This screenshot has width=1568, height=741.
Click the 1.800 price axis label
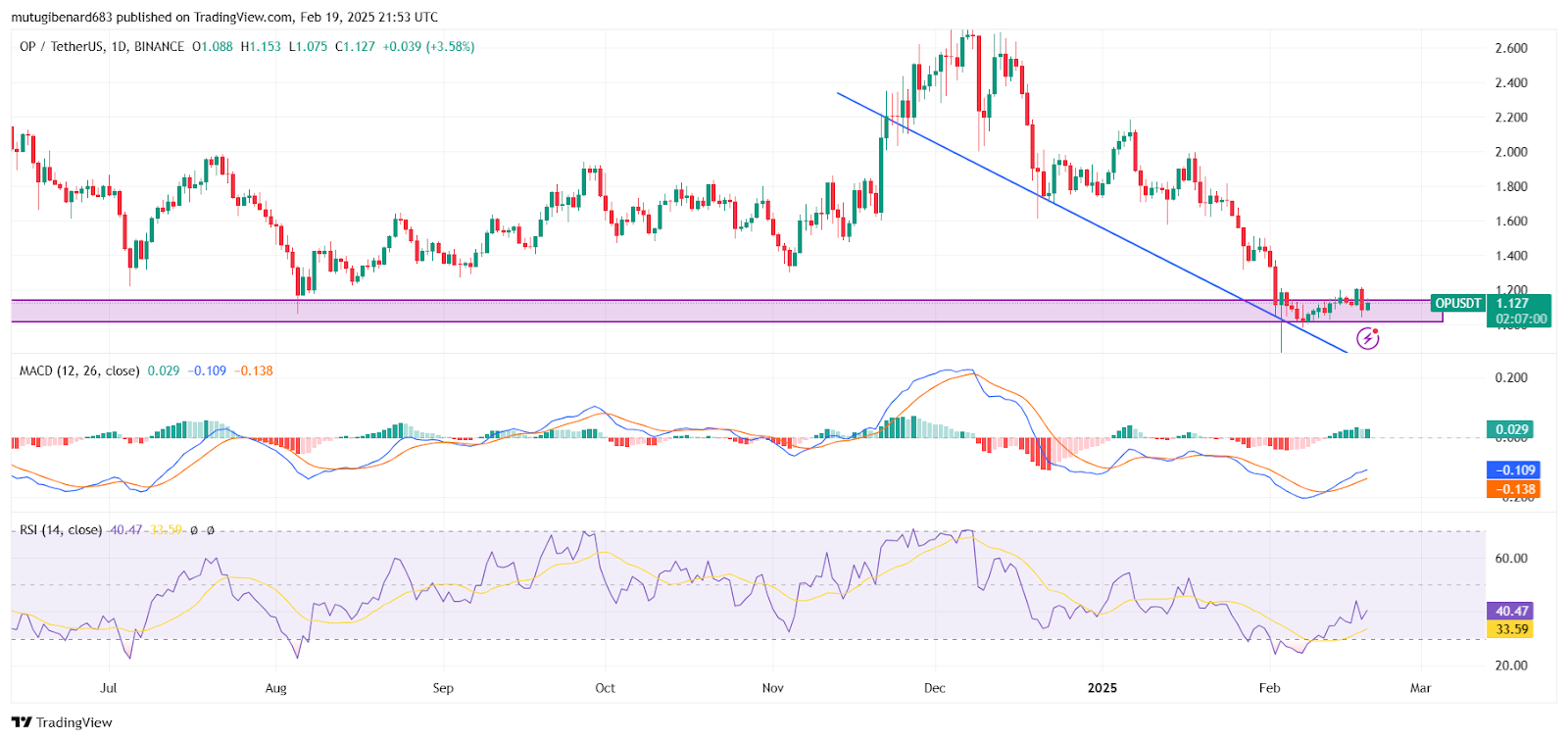[1511, 186]
